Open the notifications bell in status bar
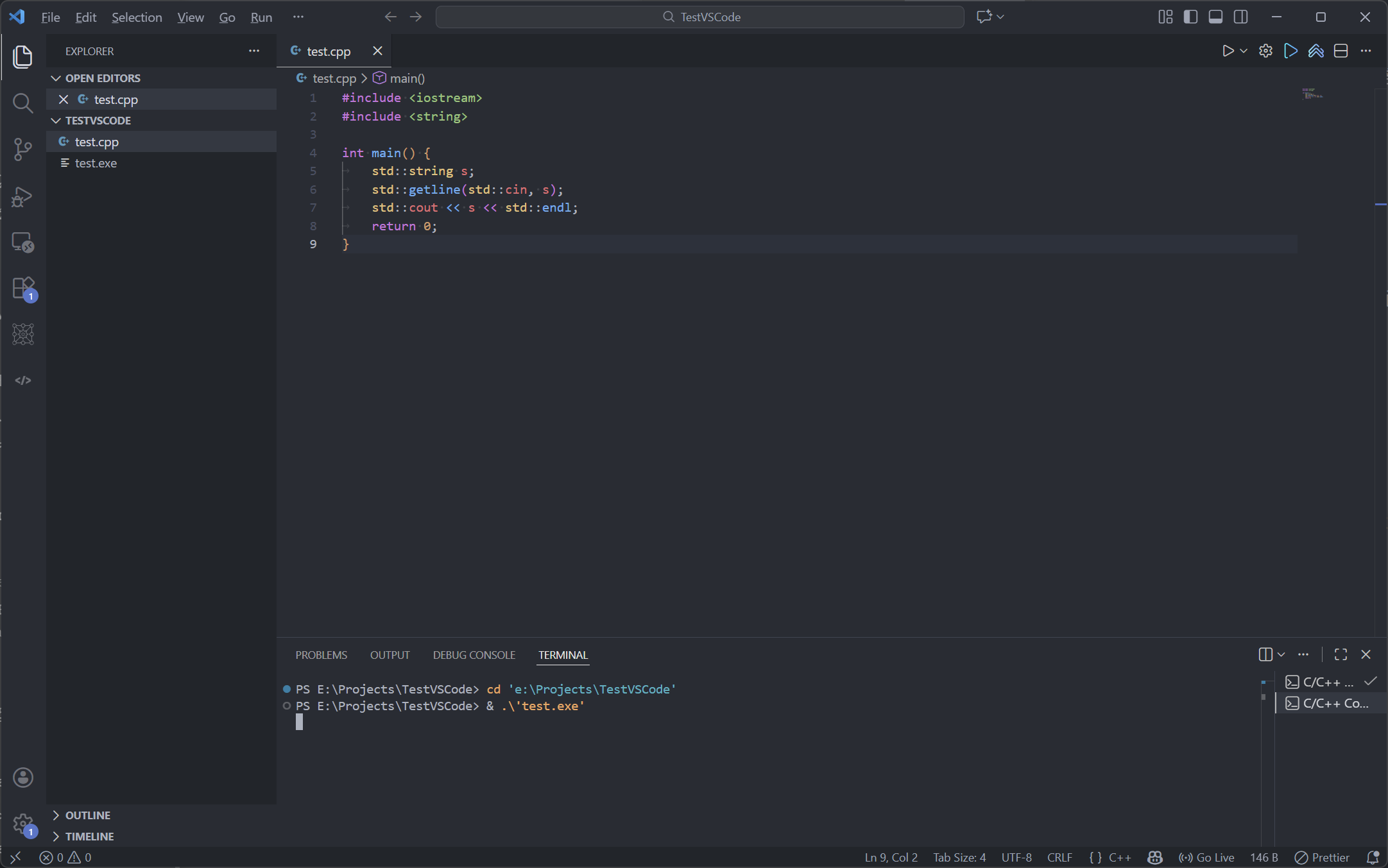The image size is (1388, 868). (1373, 857)
